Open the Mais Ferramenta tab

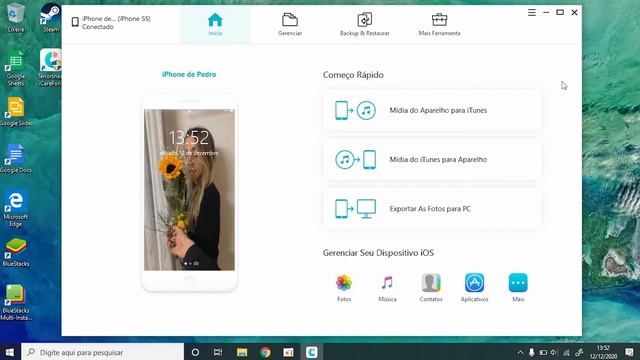(439, 25)
